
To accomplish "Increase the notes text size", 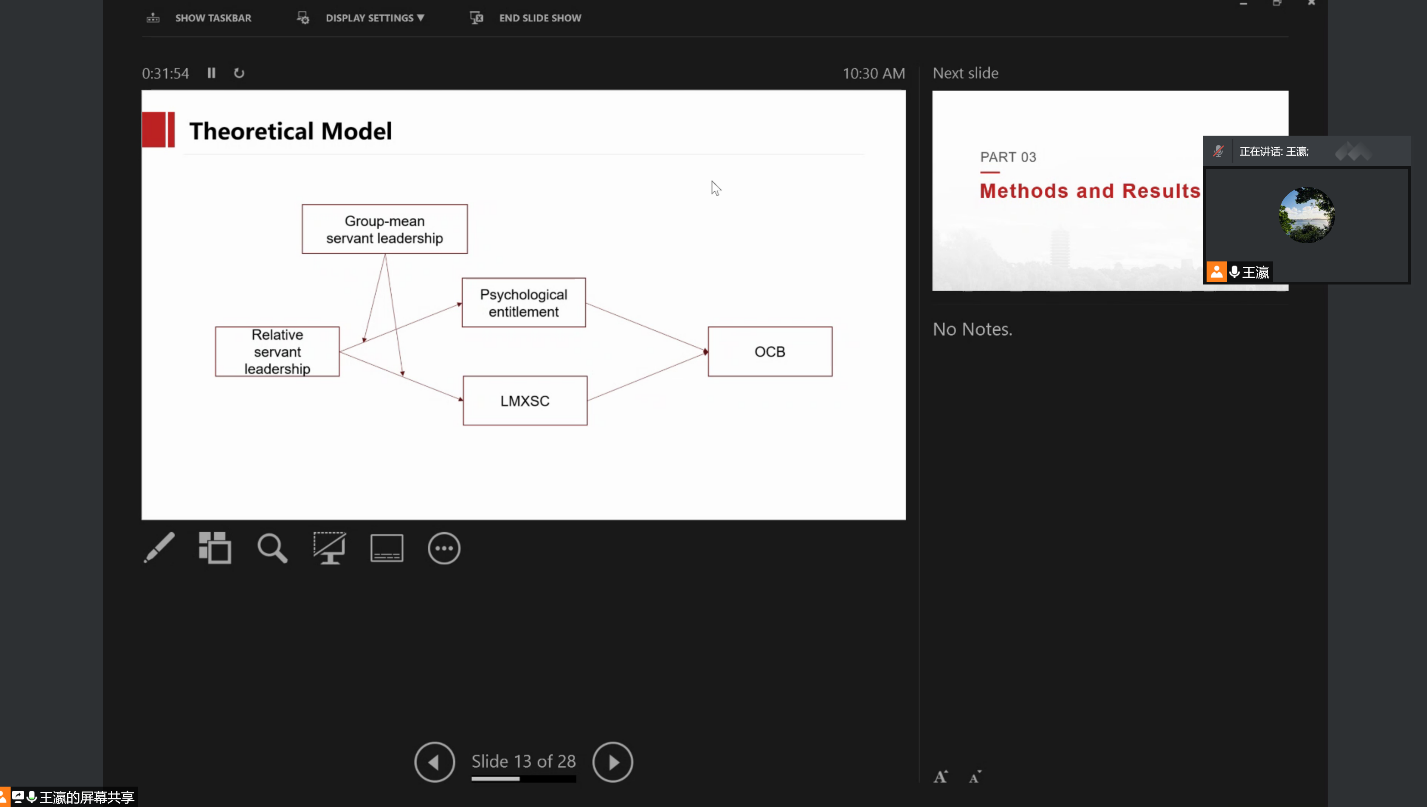I will (941, 777).
